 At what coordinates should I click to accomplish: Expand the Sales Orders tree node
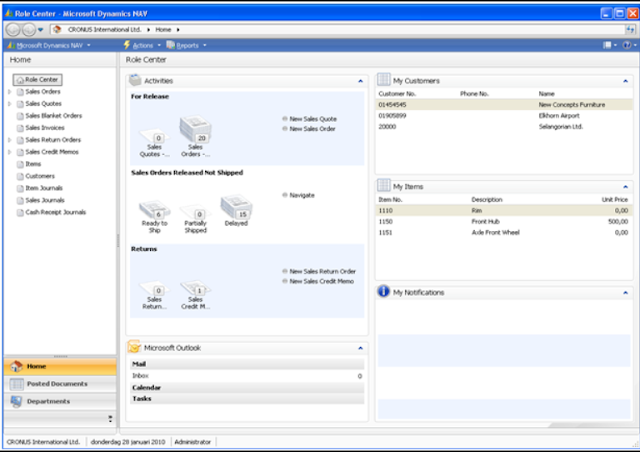(9, 92)
